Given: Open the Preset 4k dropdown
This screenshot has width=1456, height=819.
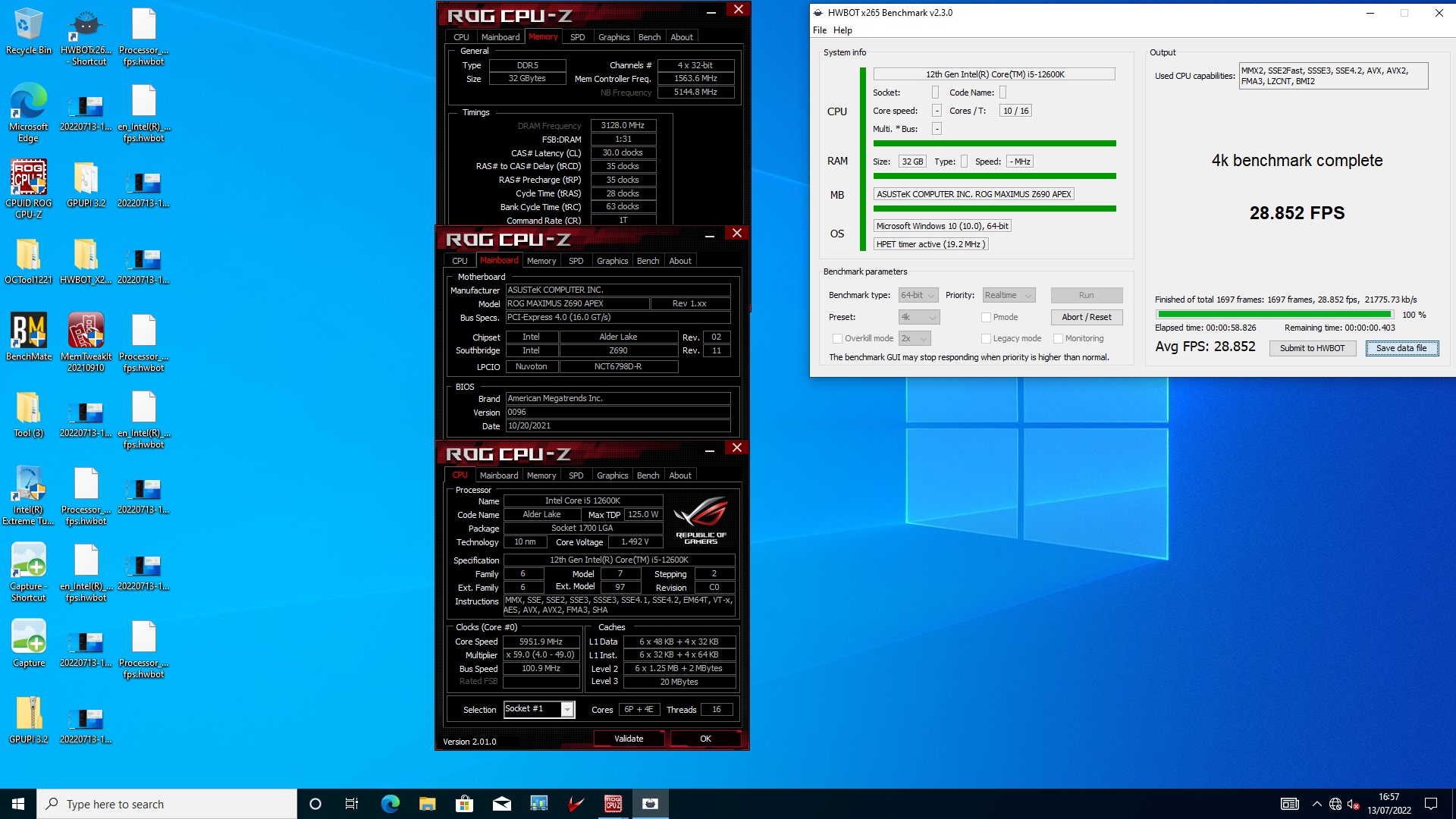Looking at the screenshot, I should pos(918,317).
